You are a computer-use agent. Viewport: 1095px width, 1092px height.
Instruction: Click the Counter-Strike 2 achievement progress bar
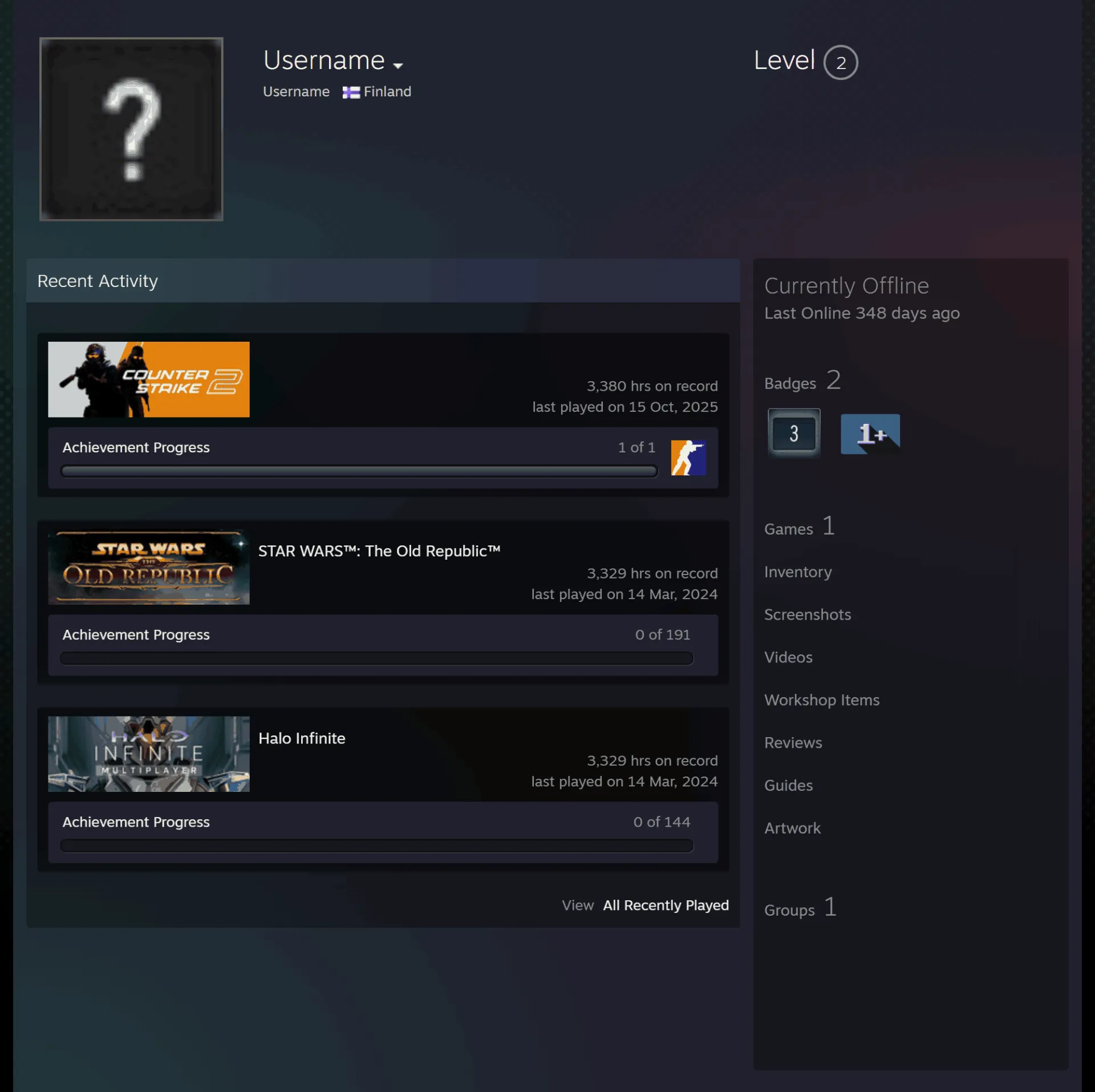click(x=359, y=471)
